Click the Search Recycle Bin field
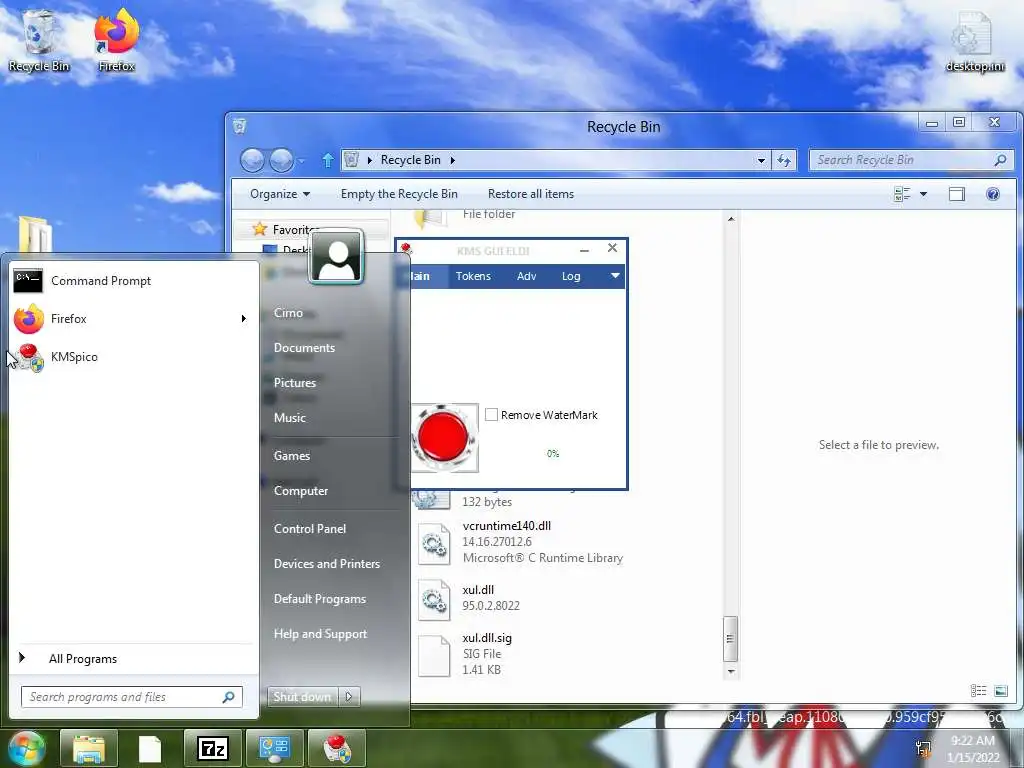 click(912, 160)
